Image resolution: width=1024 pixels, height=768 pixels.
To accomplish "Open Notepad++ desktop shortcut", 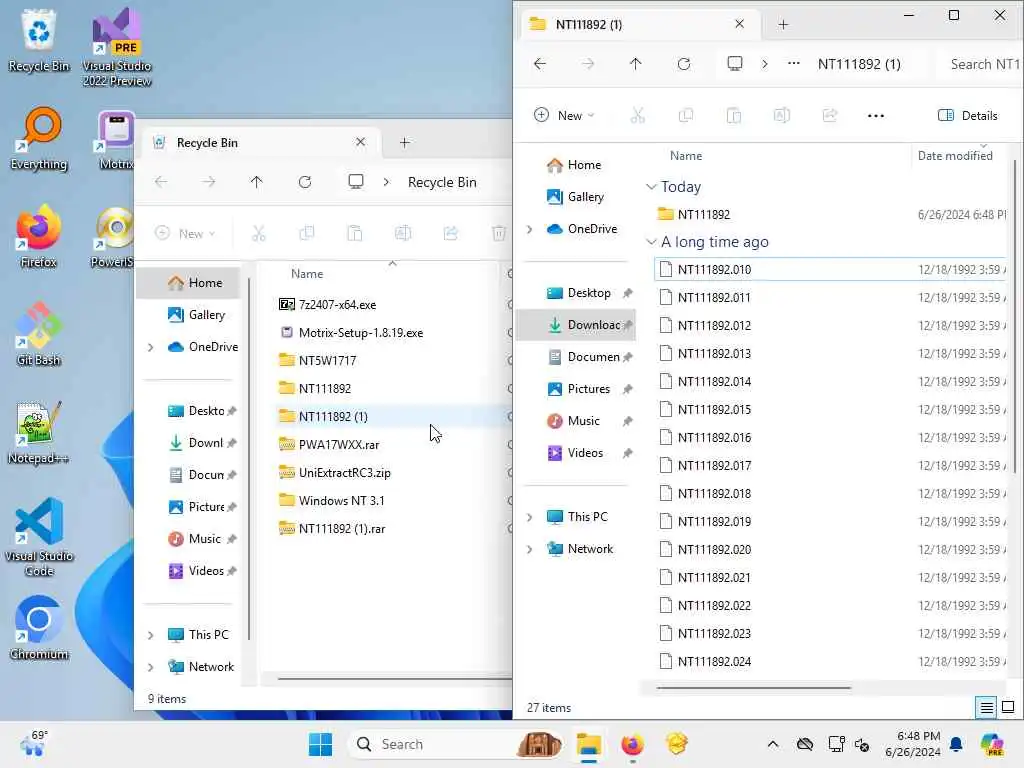I will pos(39,432).
